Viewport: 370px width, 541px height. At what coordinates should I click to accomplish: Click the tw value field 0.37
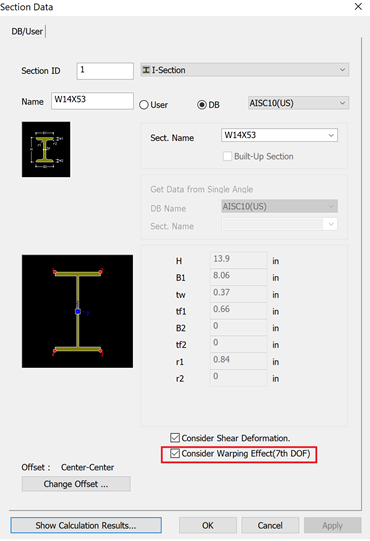[238, 294]
